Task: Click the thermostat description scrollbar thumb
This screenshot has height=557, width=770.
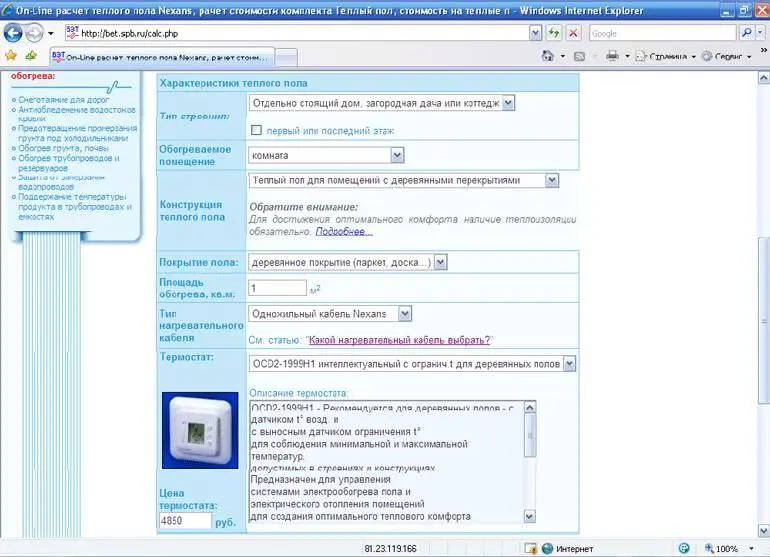Action: tap(530, 435)
